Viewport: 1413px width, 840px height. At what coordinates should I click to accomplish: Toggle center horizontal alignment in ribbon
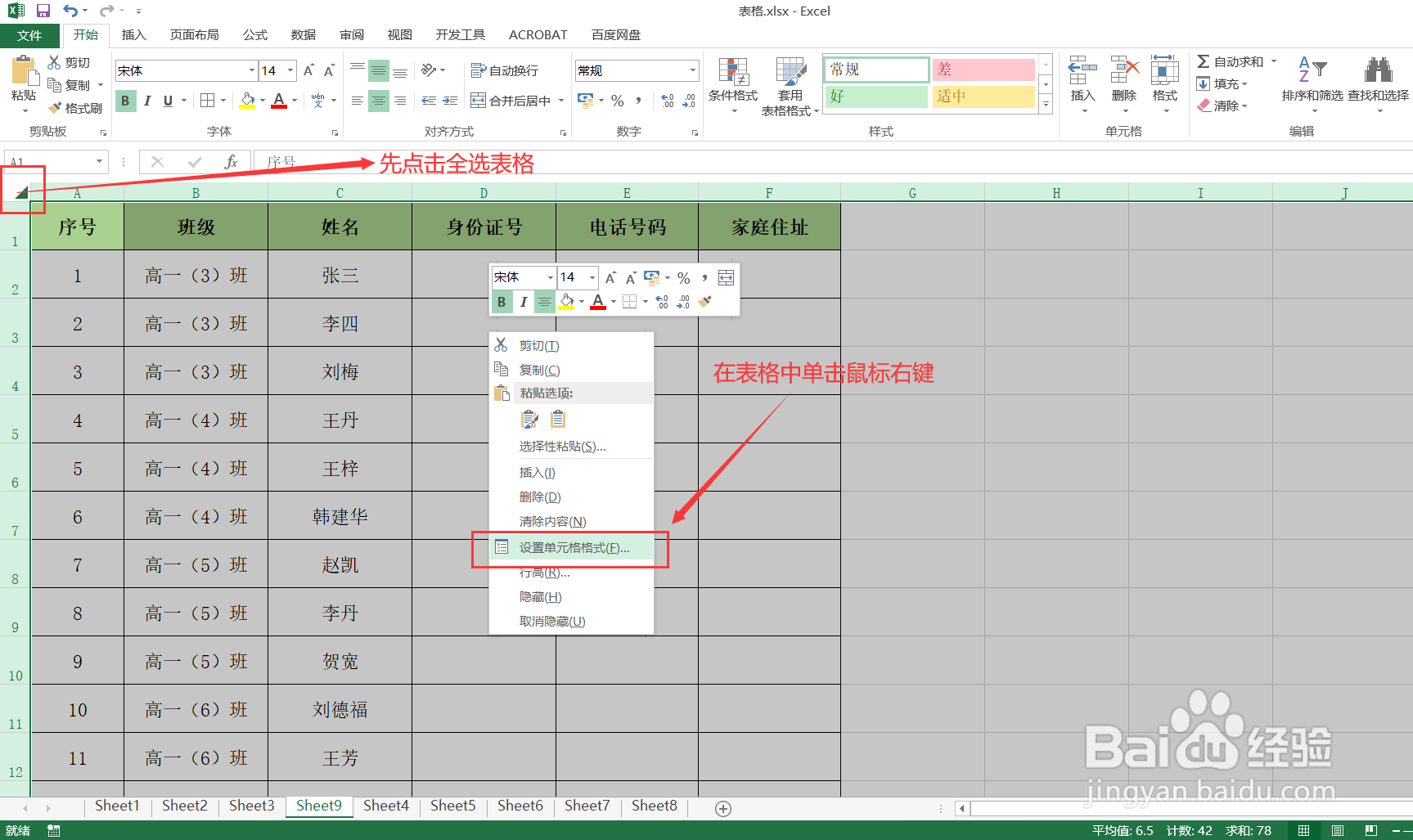(x=379, y=101)
